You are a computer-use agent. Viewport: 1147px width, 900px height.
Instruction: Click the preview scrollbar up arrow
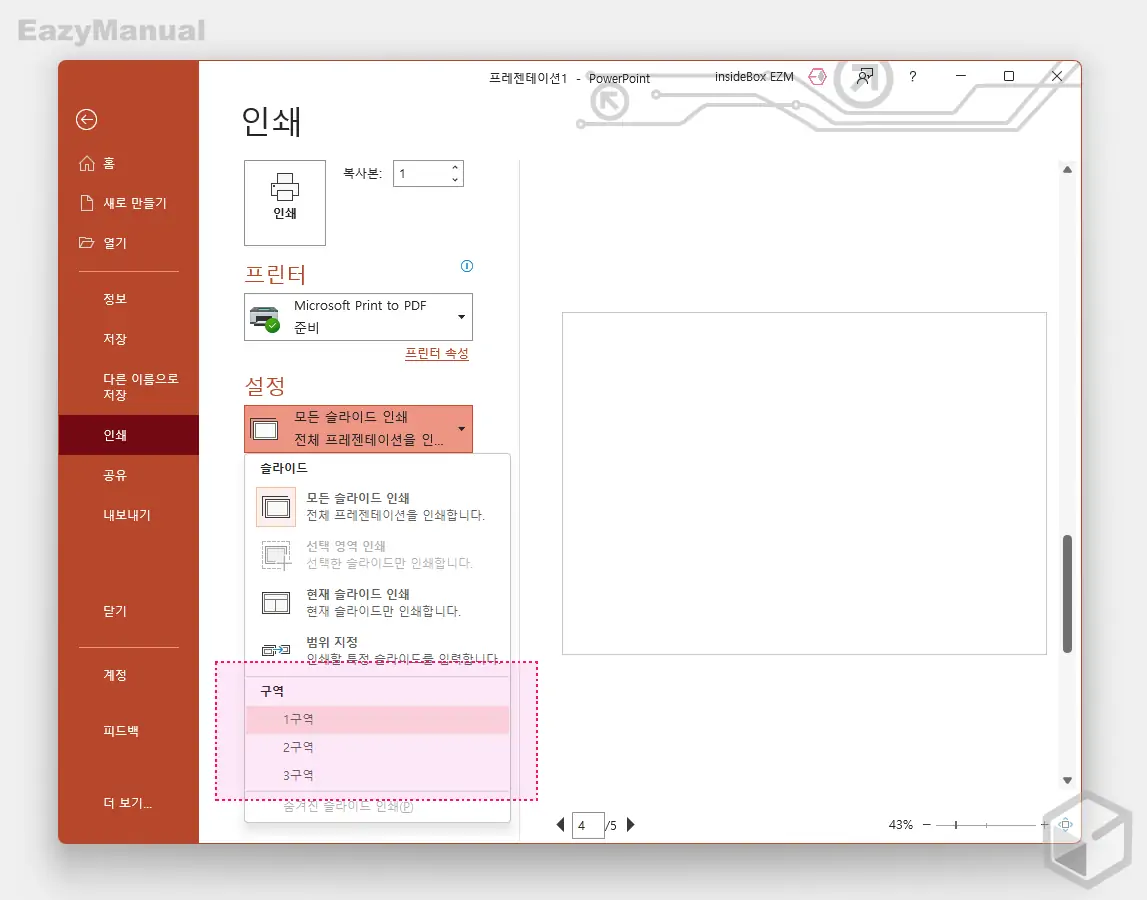pos(1067,170)
